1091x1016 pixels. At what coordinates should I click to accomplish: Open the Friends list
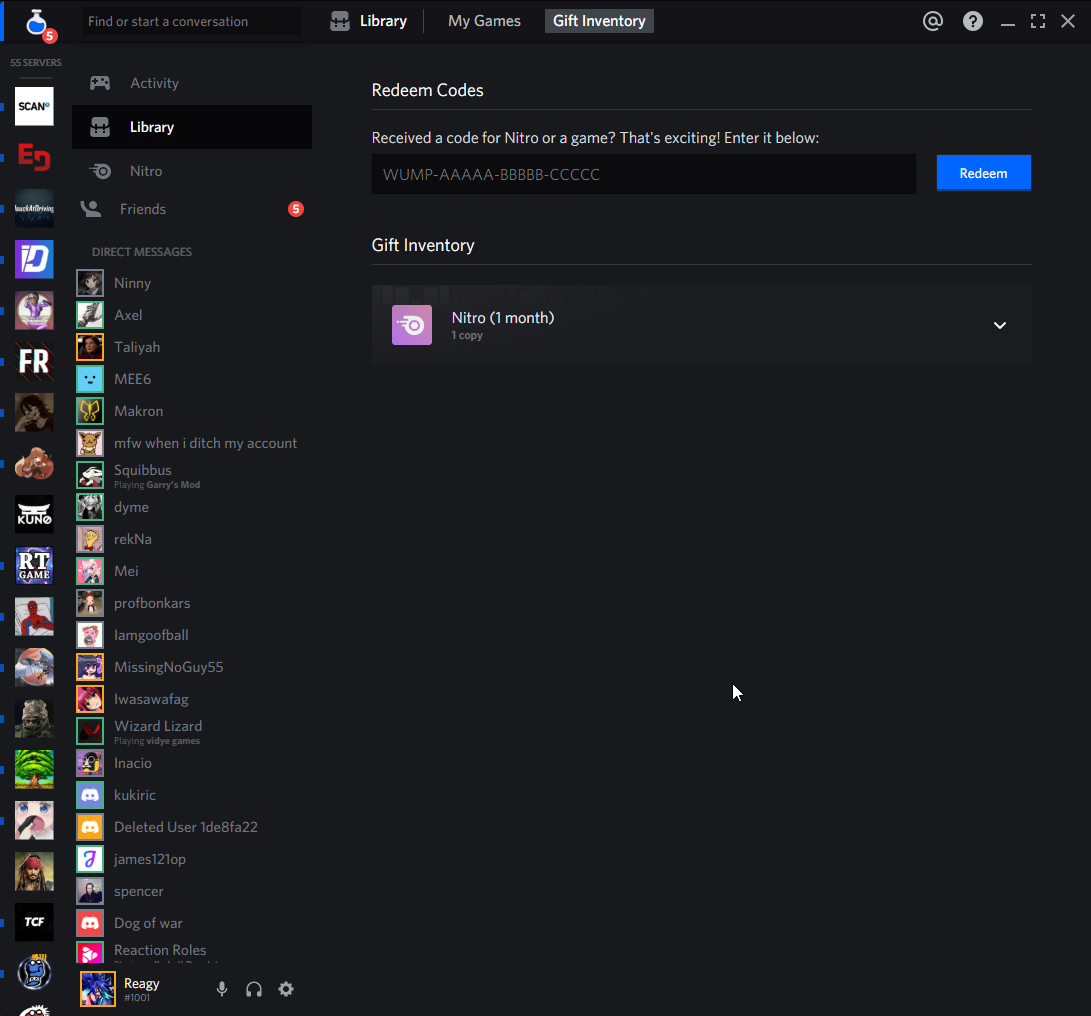pyautogui.click(x=192, y=209)
